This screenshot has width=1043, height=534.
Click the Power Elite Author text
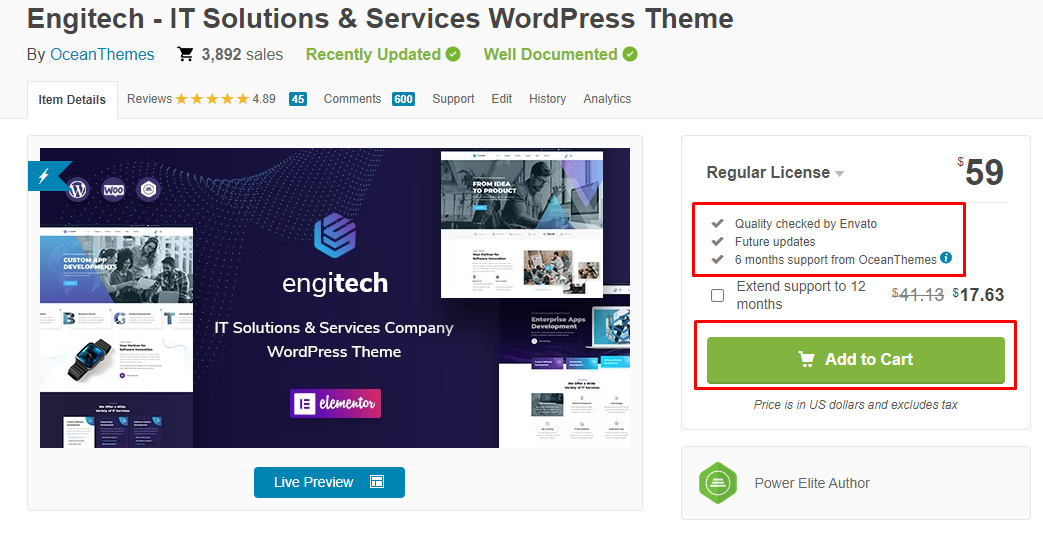point(812,483)
